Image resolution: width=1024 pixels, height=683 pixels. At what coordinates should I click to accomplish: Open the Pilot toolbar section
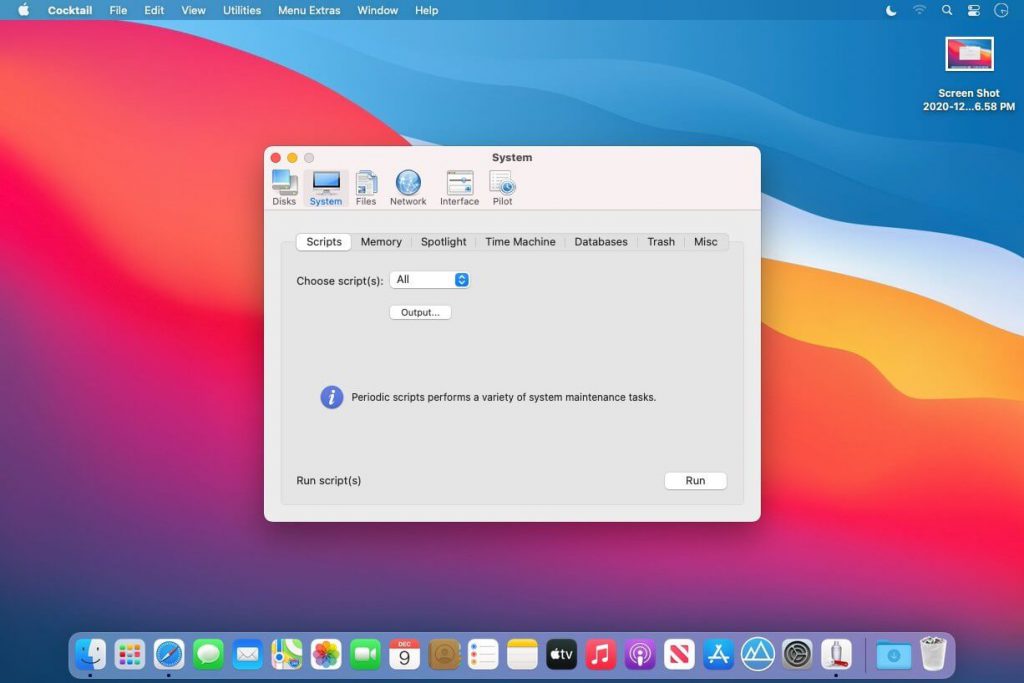[502, 187]
